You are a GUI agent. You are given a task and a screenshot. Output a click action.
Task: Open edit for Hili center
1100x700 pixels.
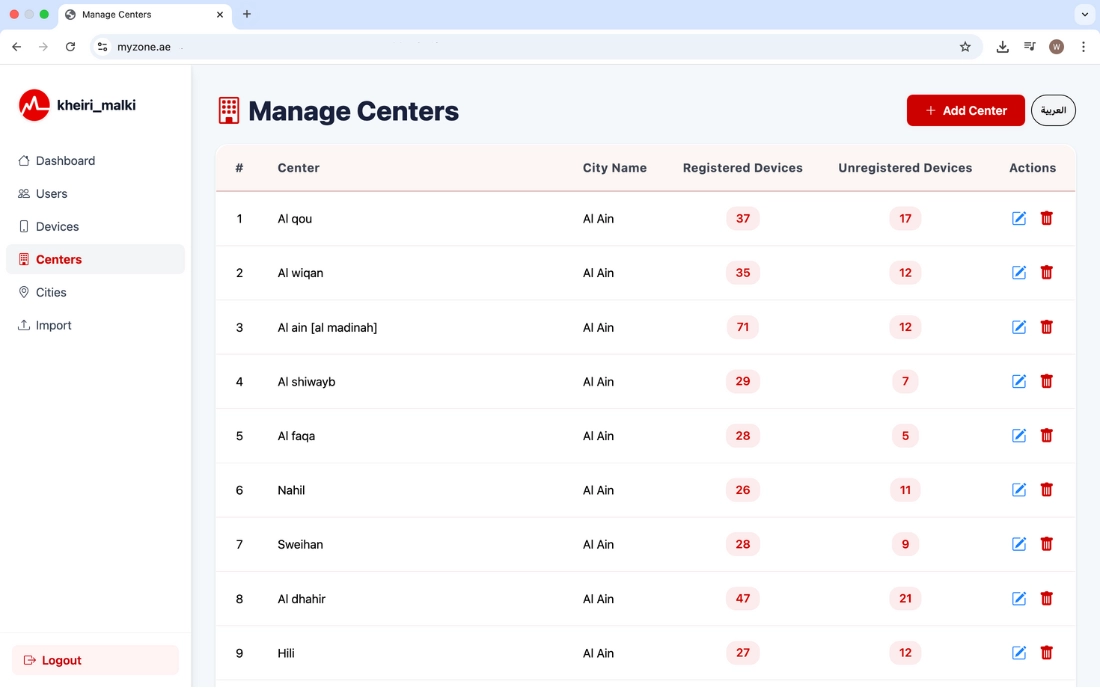[1019, 653]
